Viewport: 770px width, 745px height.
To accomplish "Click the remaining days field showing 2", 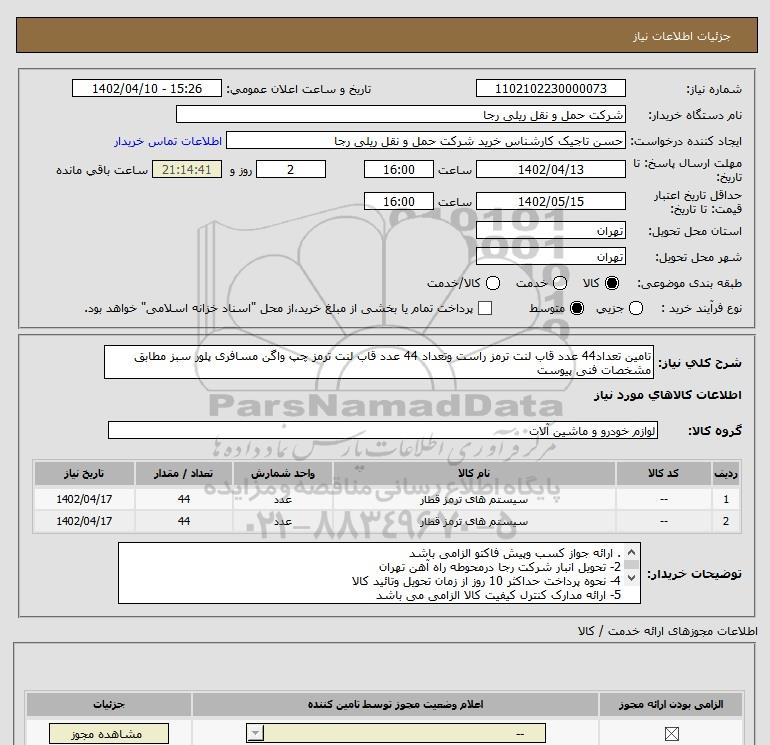I will click(291, 170).
